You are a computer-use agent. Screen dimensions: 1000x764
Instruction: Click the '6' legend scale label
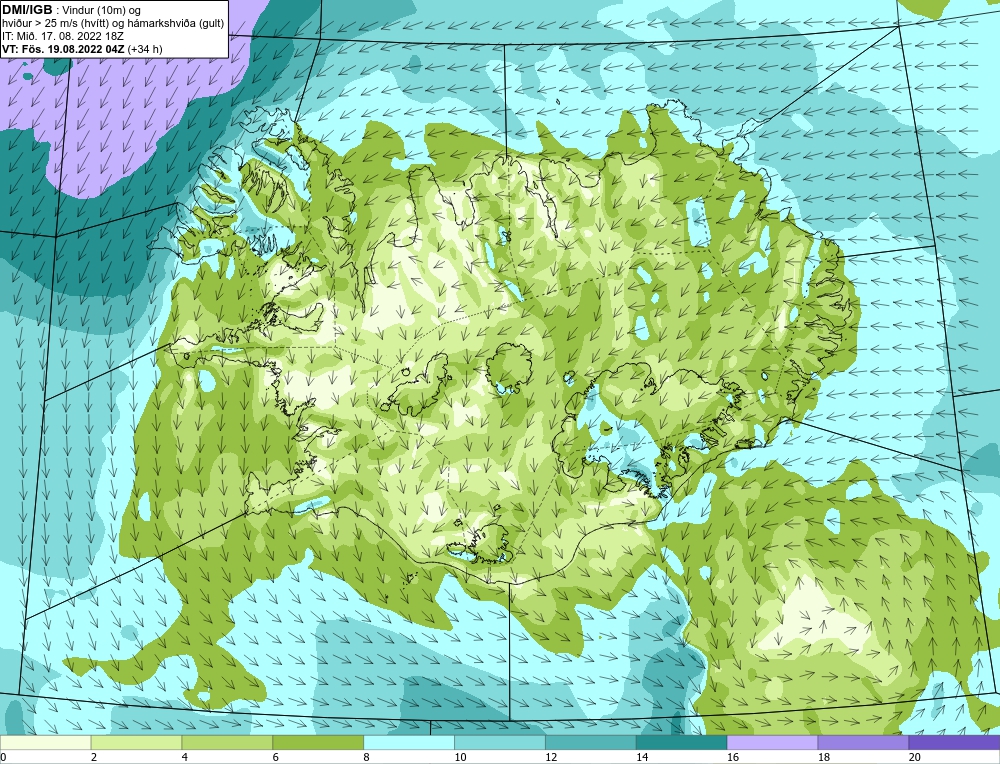276,757
